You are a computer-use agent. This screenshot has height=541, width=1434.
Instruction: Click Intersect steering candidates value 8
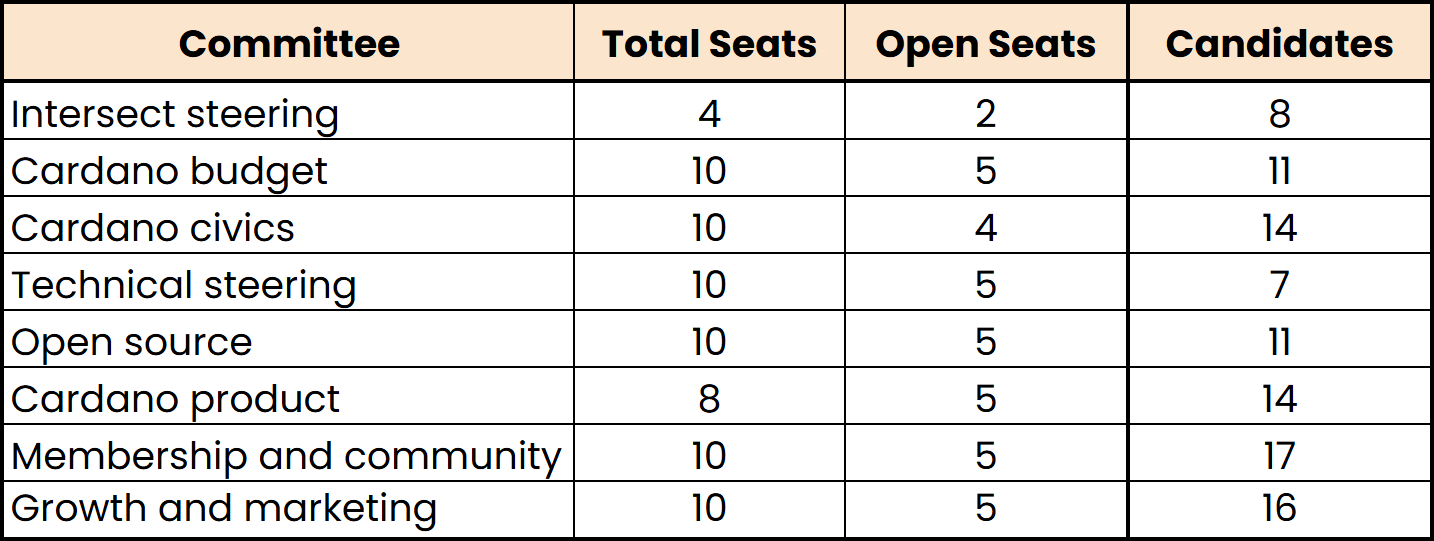coord(1279,114)
